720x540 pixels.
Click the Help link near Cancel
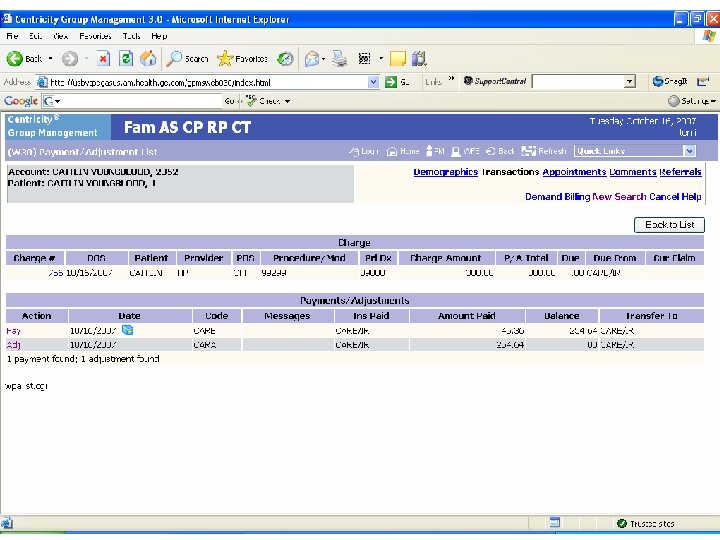pos(691,197)
